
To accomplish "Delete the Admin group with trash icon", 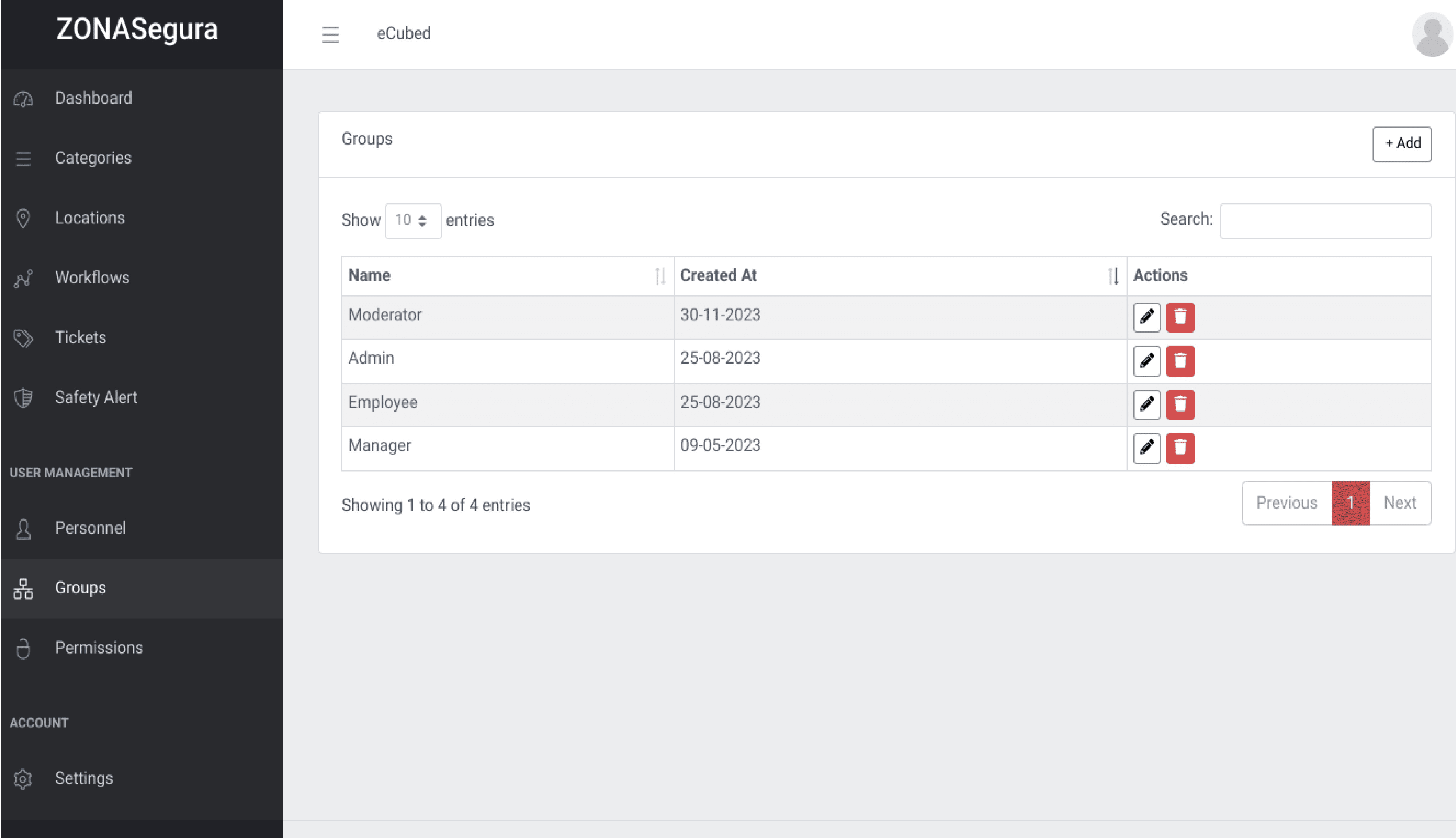I will 1180,361.
